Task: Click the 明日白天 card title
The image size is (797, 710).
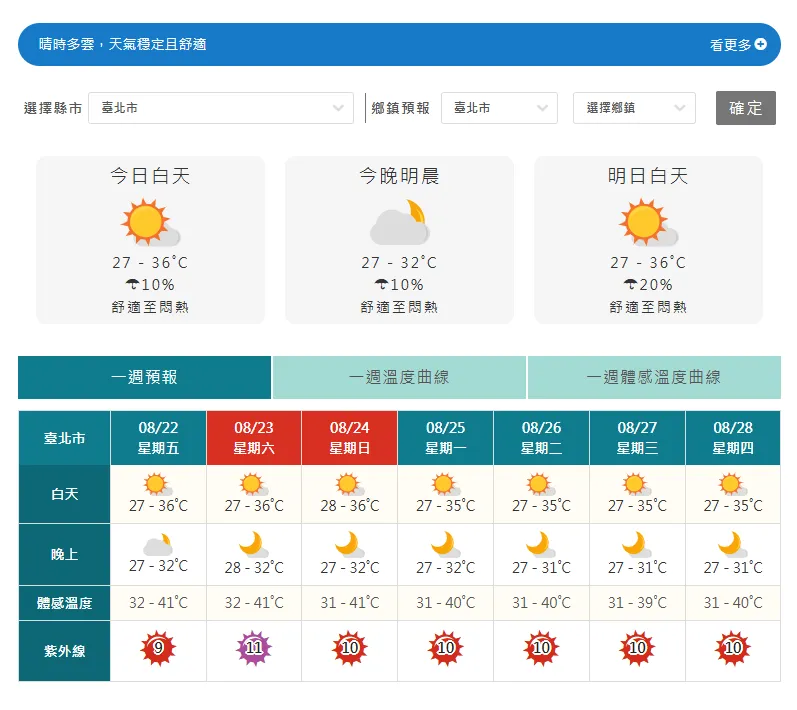Action: click(648, 176)
